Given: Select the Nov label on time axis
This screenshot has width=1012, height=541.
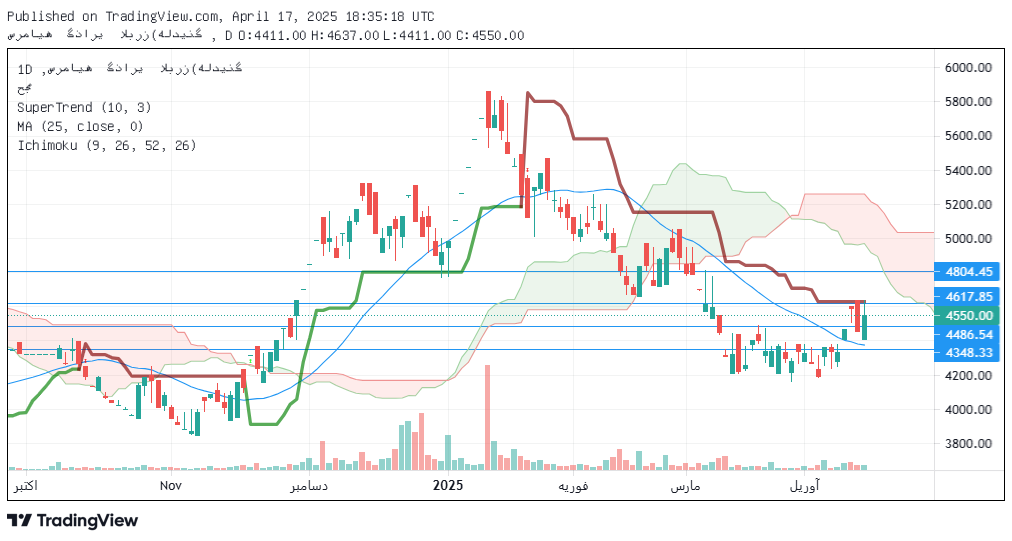Looking at the screenshot, I should [171, 485].
